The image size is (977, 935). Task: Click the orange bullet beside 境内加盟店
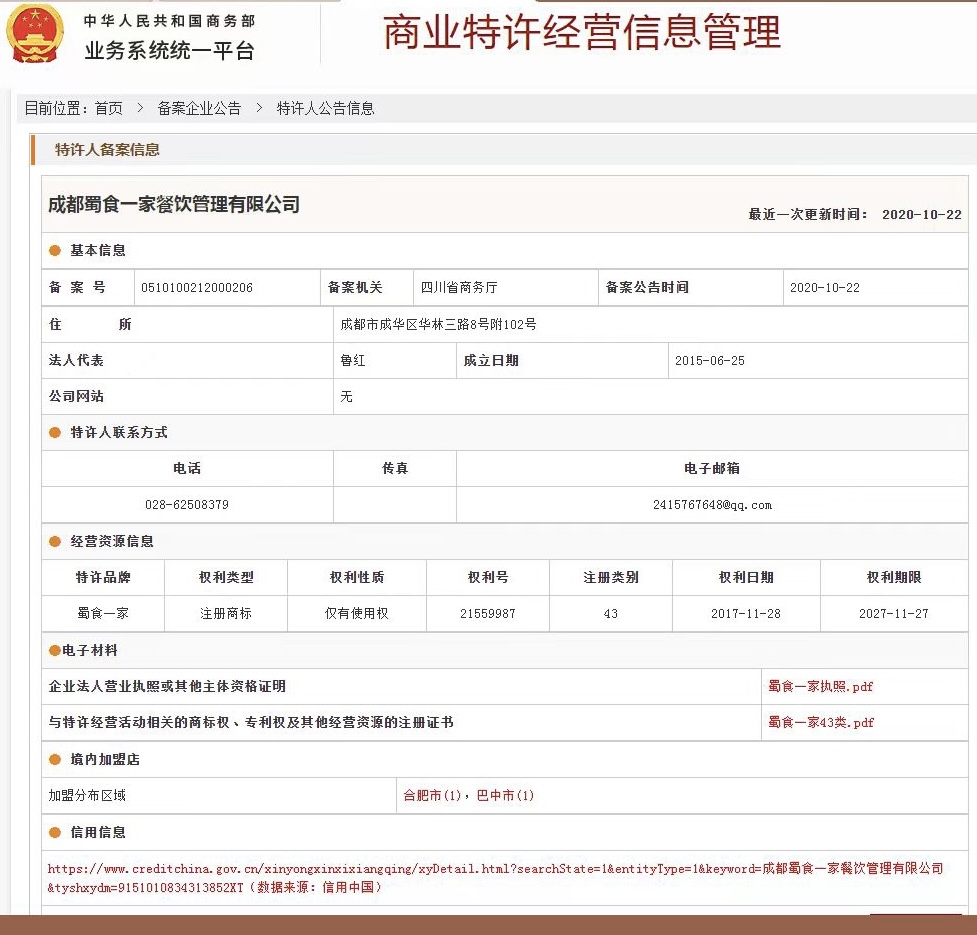(x=55, y=760)
